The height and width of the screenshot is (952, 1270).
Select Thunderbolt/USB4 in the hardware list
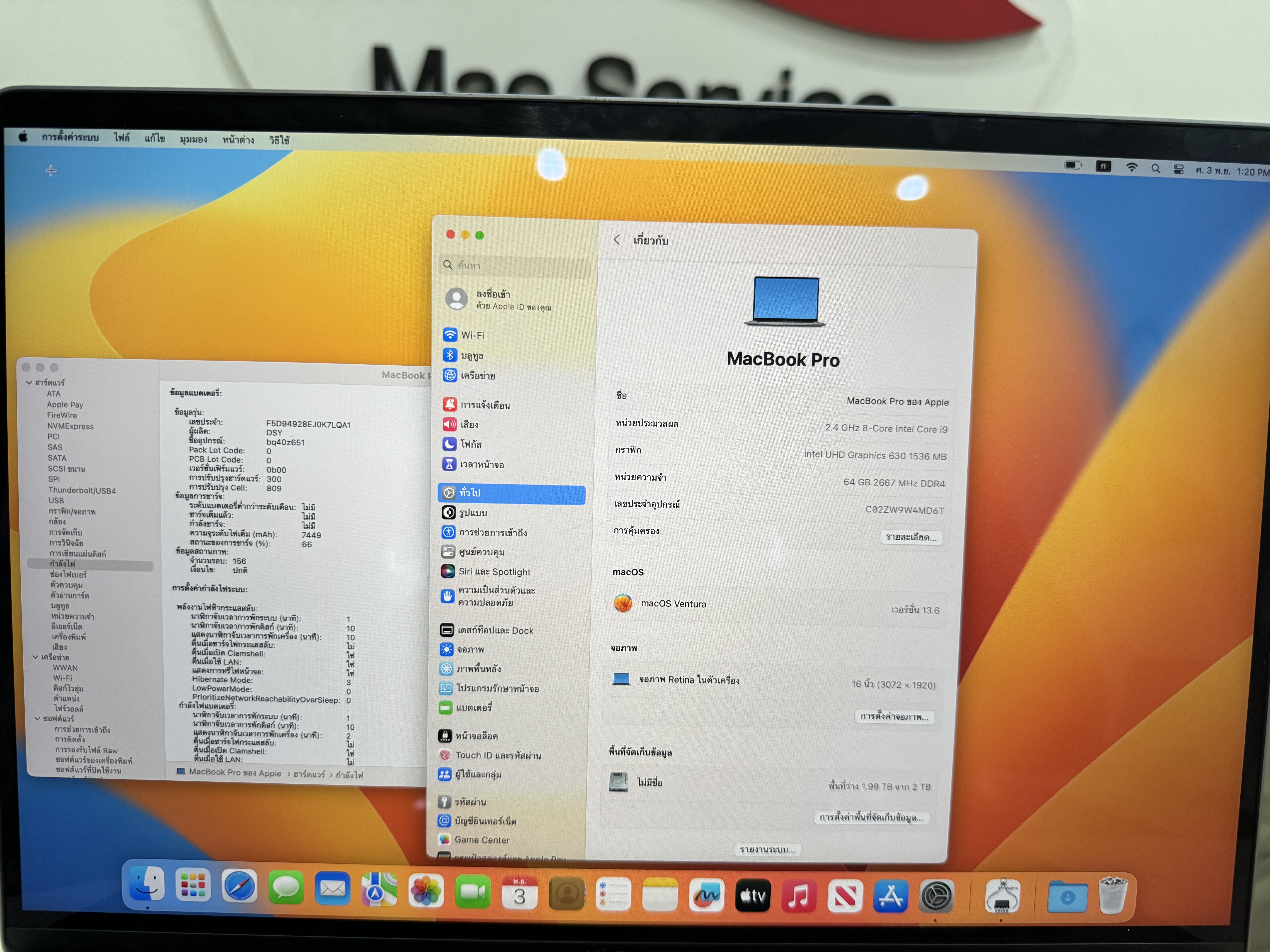click(82, 491)
